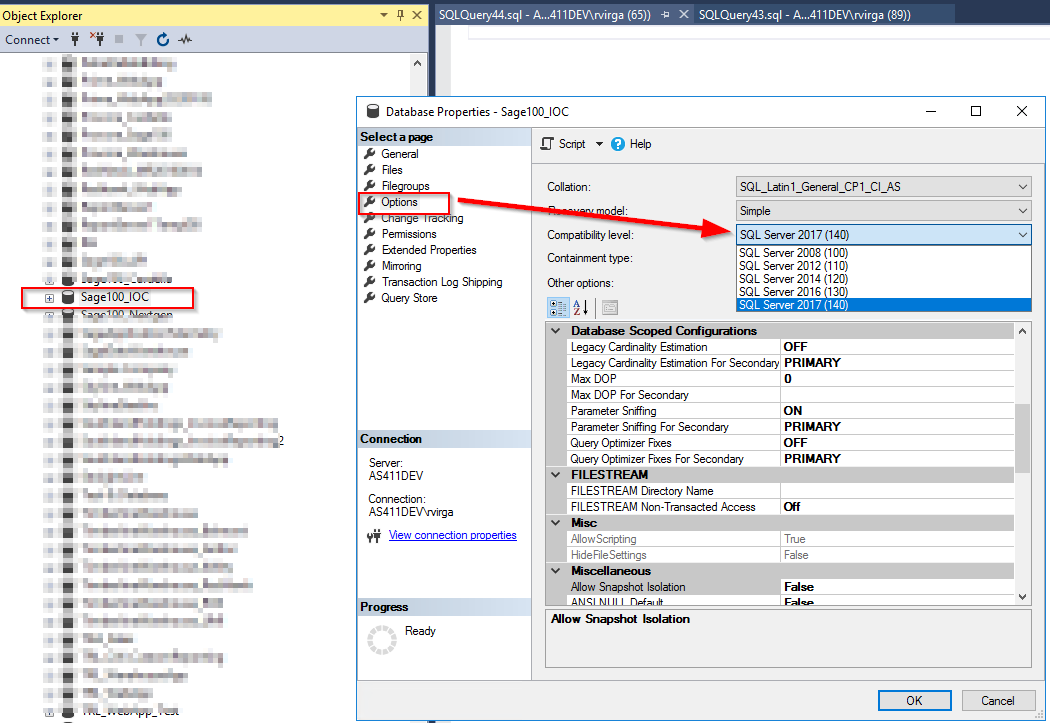
Task: Click the Stop icon in Object Explorer toolbar
Action: pyautogui.click(x=119, y=39)
